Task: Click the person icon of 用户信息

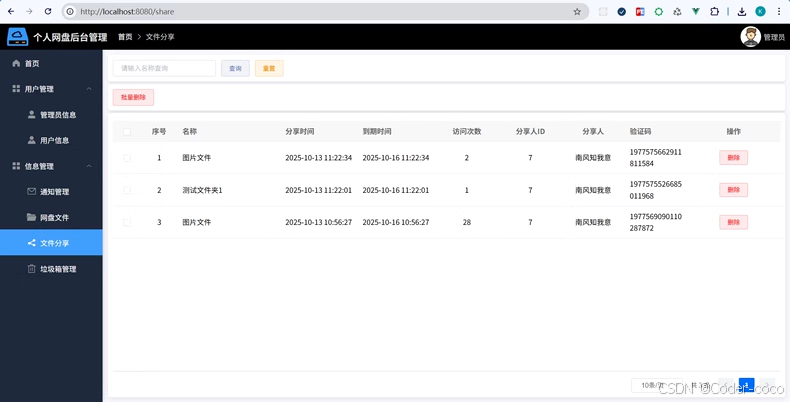Action: click(31, 140)
